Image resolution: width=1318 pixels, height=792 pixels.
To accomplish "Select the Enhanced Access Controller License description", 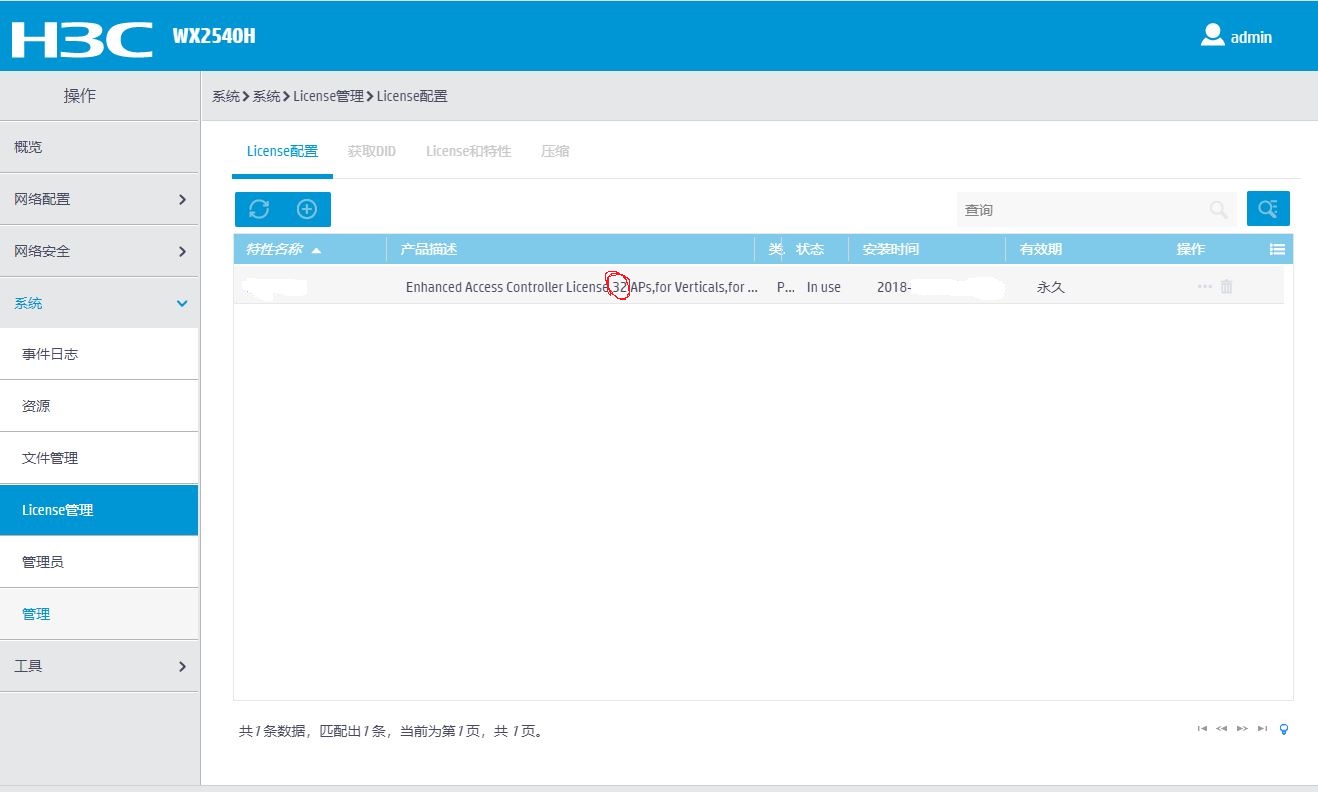I will click(582, 287).
